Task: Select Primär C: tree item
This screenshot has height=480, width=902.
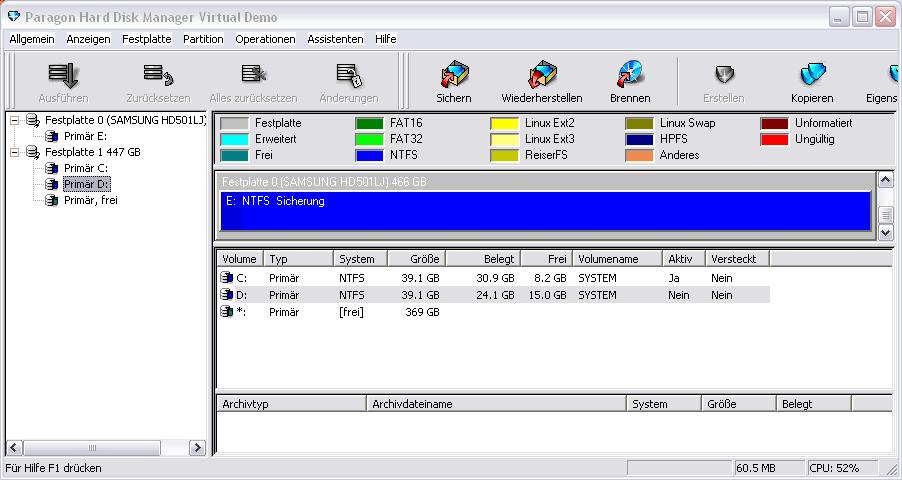Action: [x=86, y=168]
